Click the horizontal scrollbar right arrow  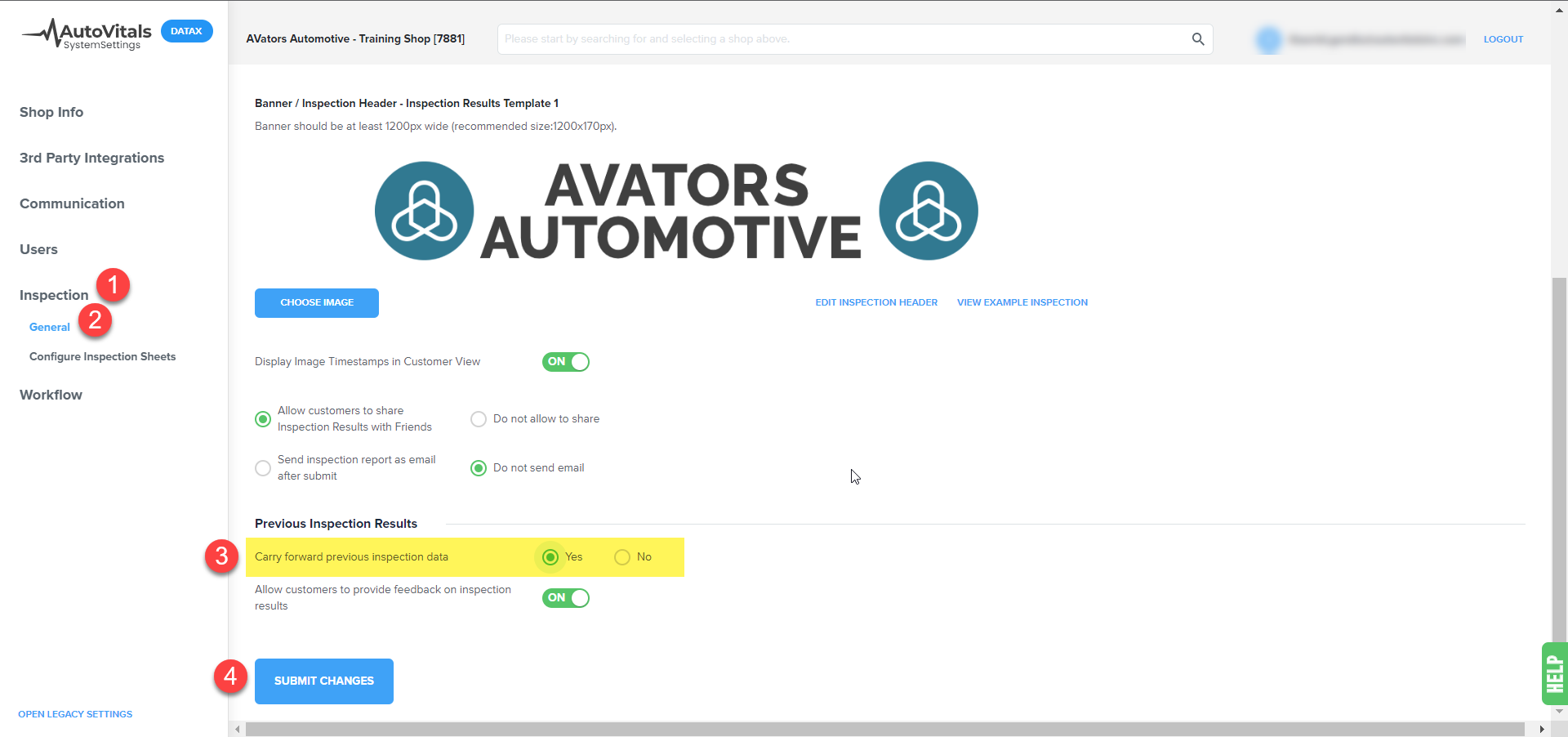pyautogui.click(x=1542, y=730)
